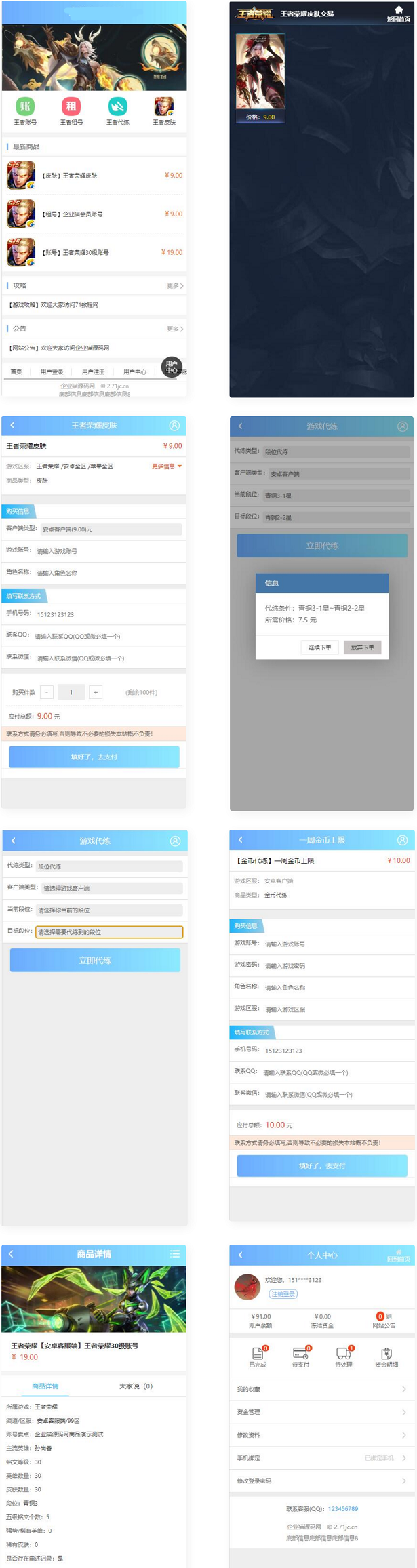Click 回到首页 icon in 个人中心 header
The image size is (417, 1568).
[399, 1255]
